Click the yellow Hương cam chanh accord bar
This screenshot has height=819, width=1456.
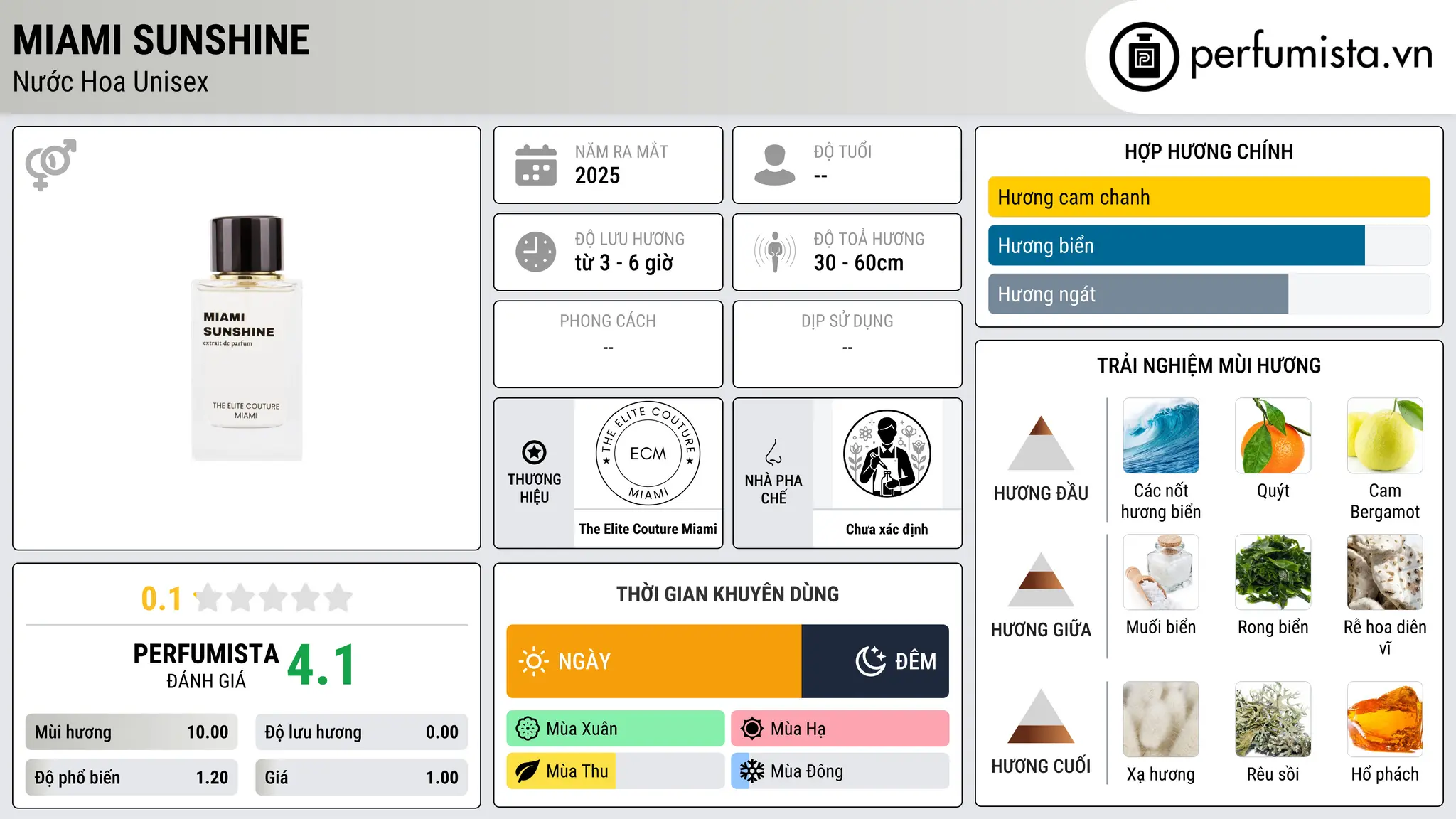click(x=1209, y=197)
